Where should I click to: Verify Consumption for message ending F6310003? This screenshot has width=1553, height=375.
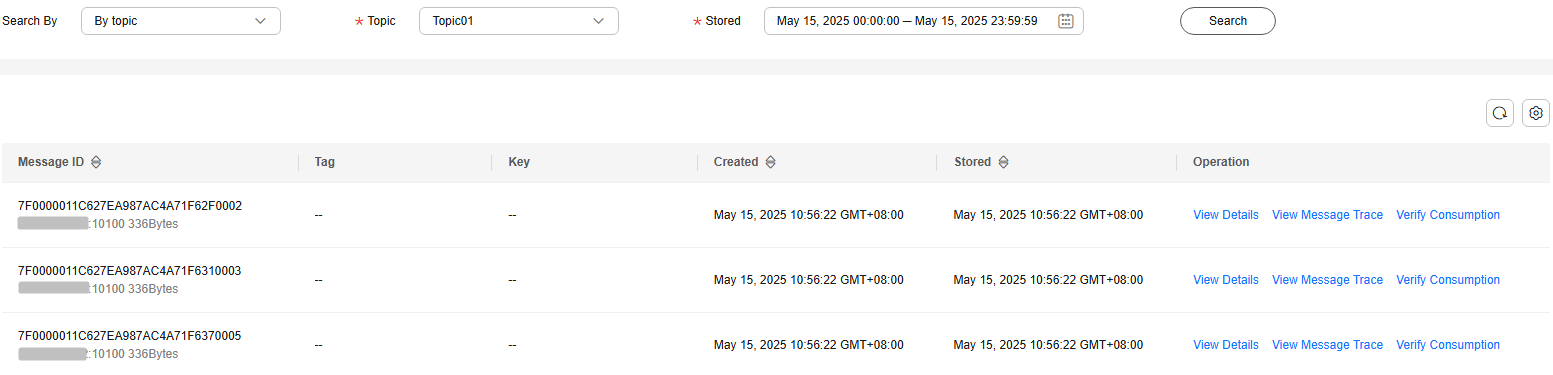pyautogui.click(x=1448, y=280)
